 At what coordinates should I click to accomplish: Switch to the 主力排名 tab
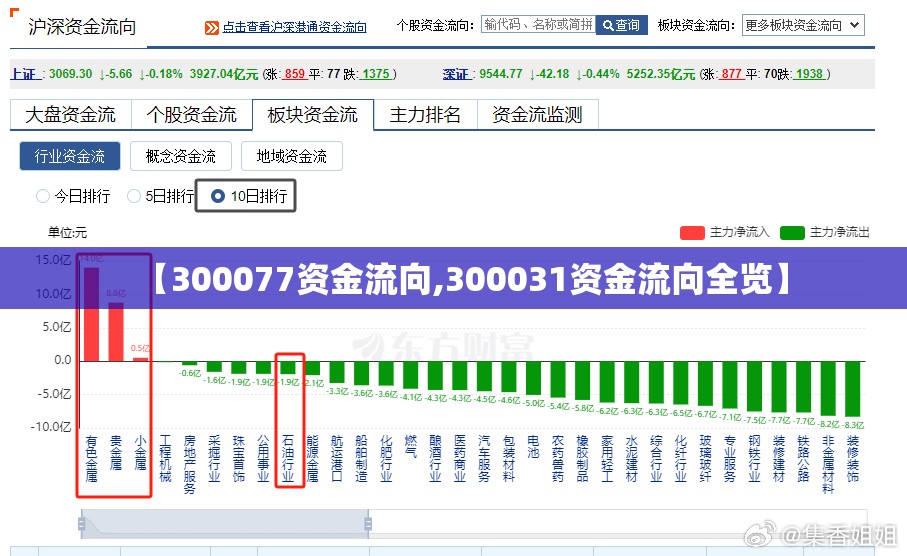(425, 115)
